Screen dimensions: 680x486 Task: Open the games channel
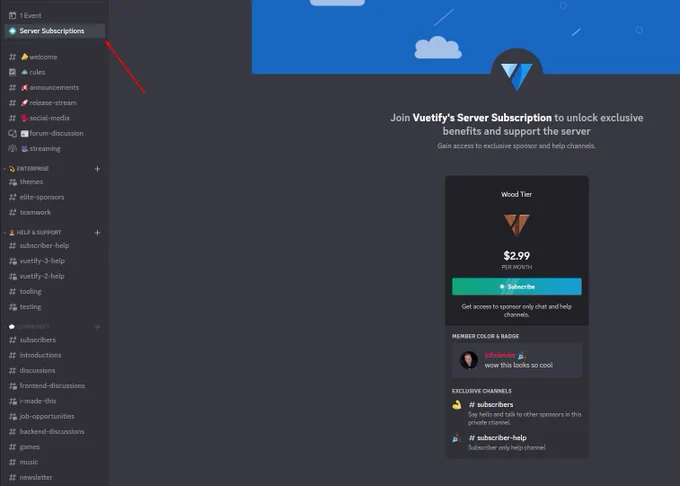pos(54,447)
